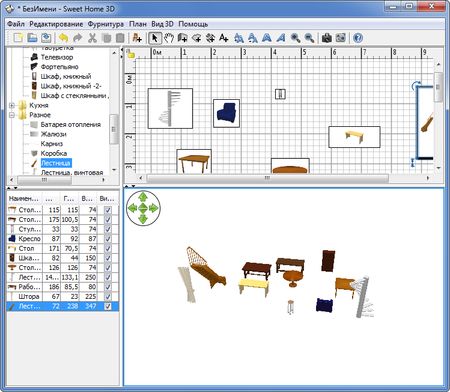
Task: Click the catalog tree scroll down arrow
Action: click(x=114, y=170)
